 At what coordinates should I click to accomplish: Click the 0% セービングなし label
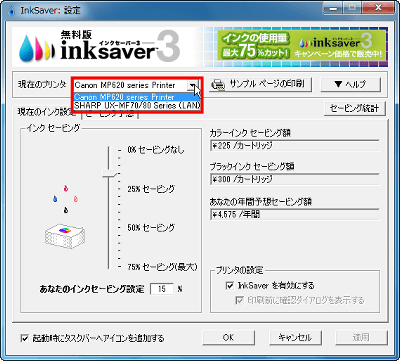[156, 150]
